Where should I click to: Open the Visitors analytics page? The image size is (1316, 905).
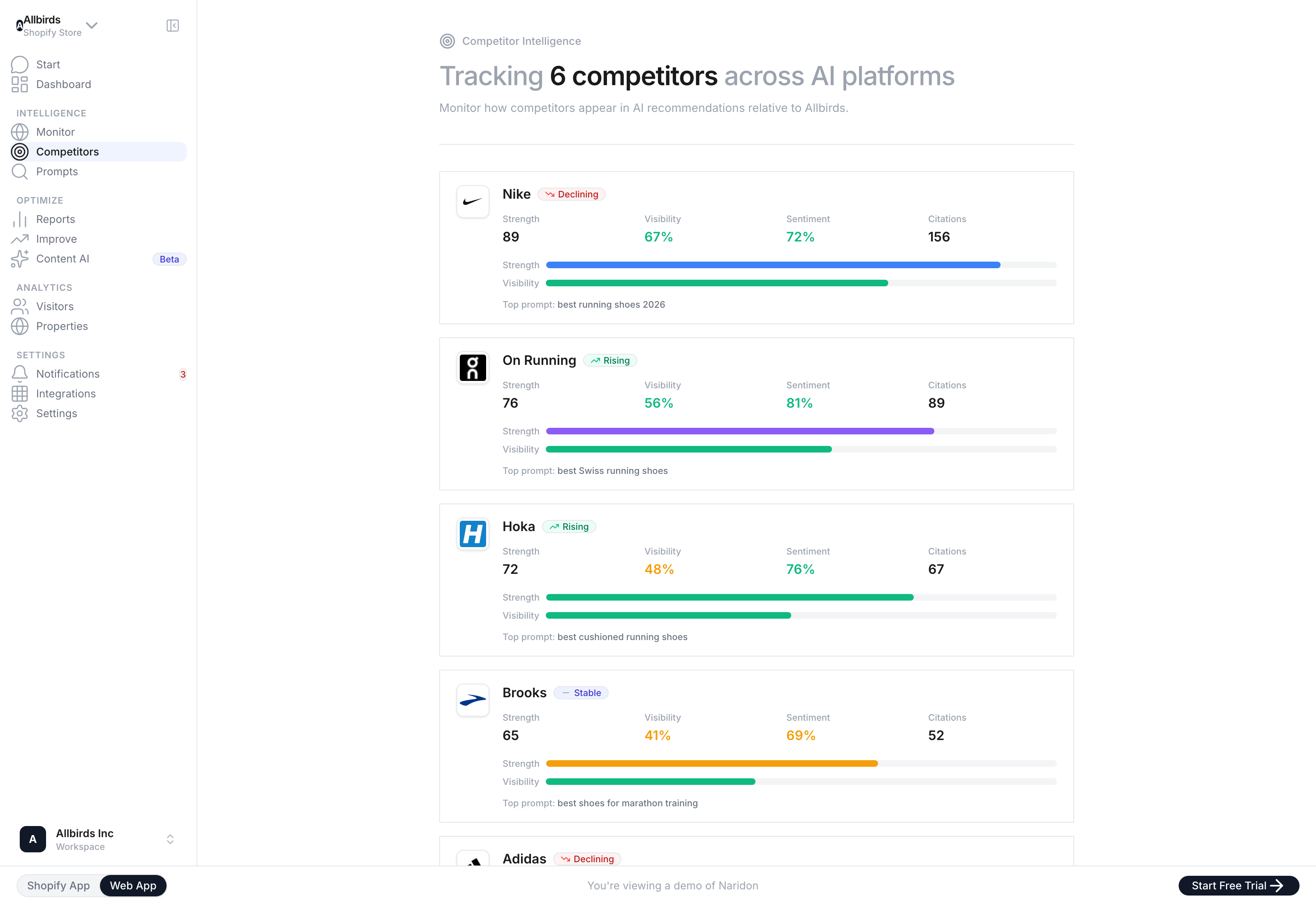99,307
